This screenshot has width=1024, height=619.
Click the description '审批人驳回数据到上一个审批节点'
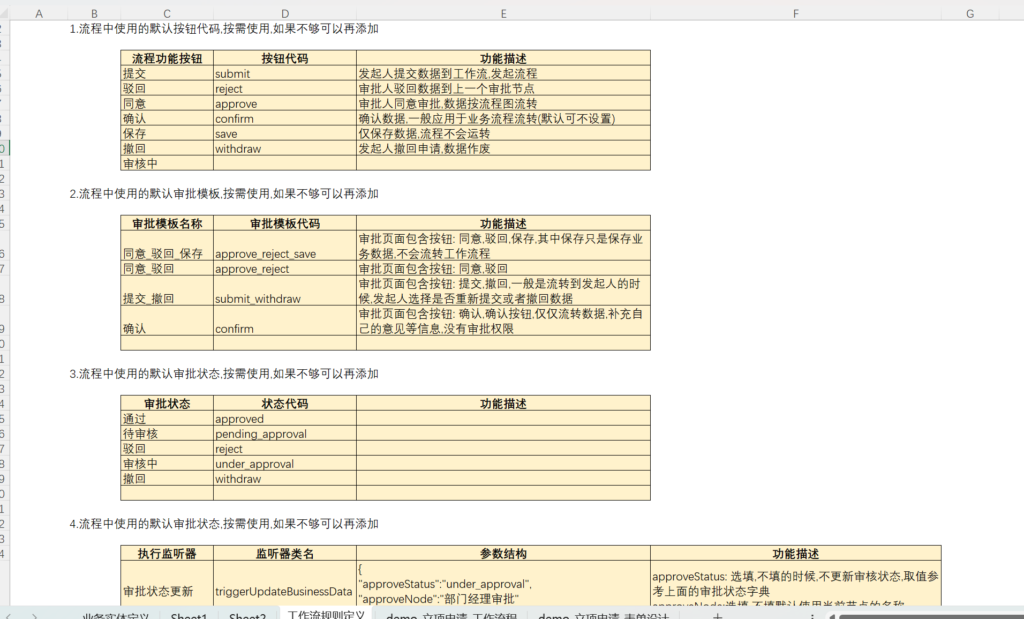(x=504, y=88)
